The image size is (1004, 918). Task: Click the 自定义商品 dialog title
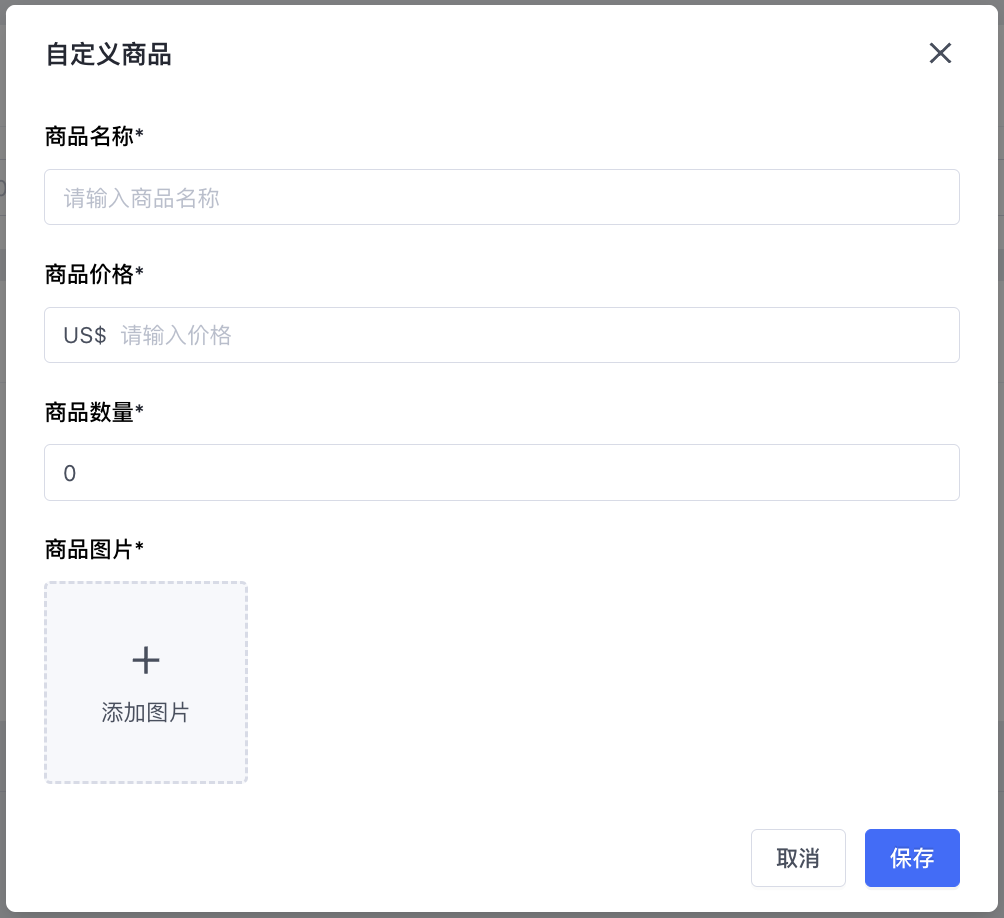[108, 55]
